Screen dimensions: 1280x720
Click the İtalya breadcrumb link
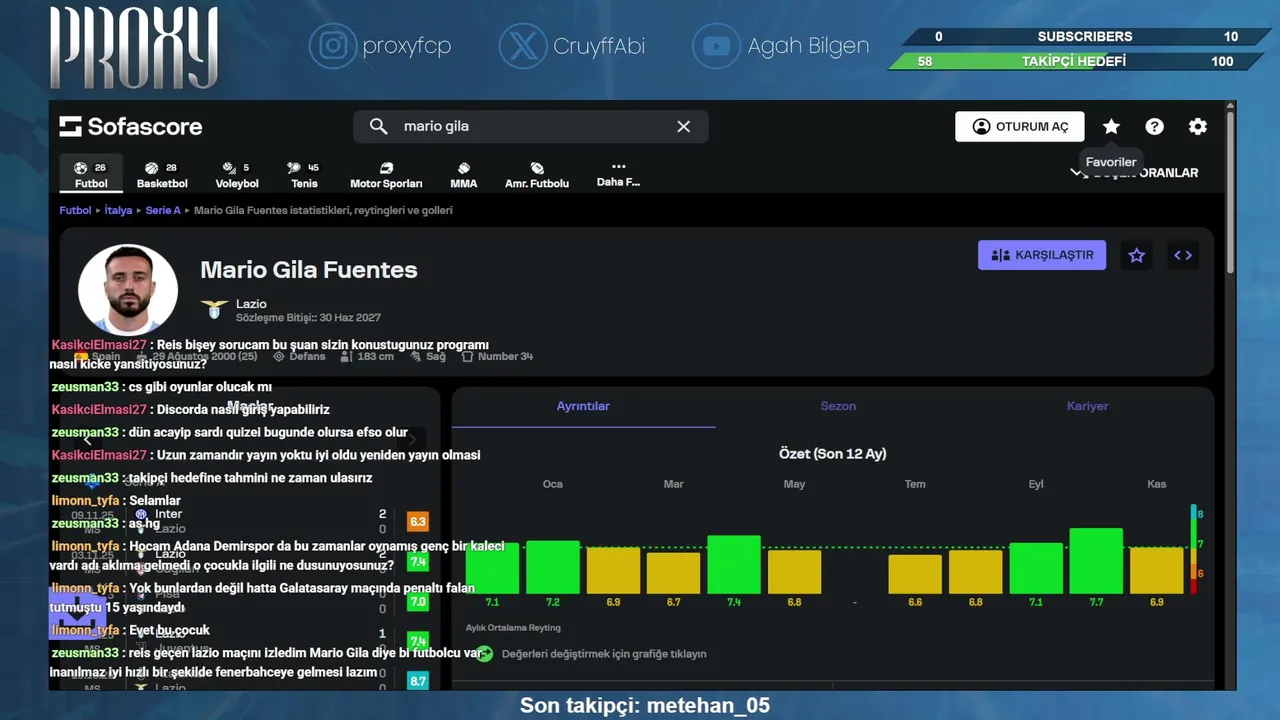pos(118,211)
